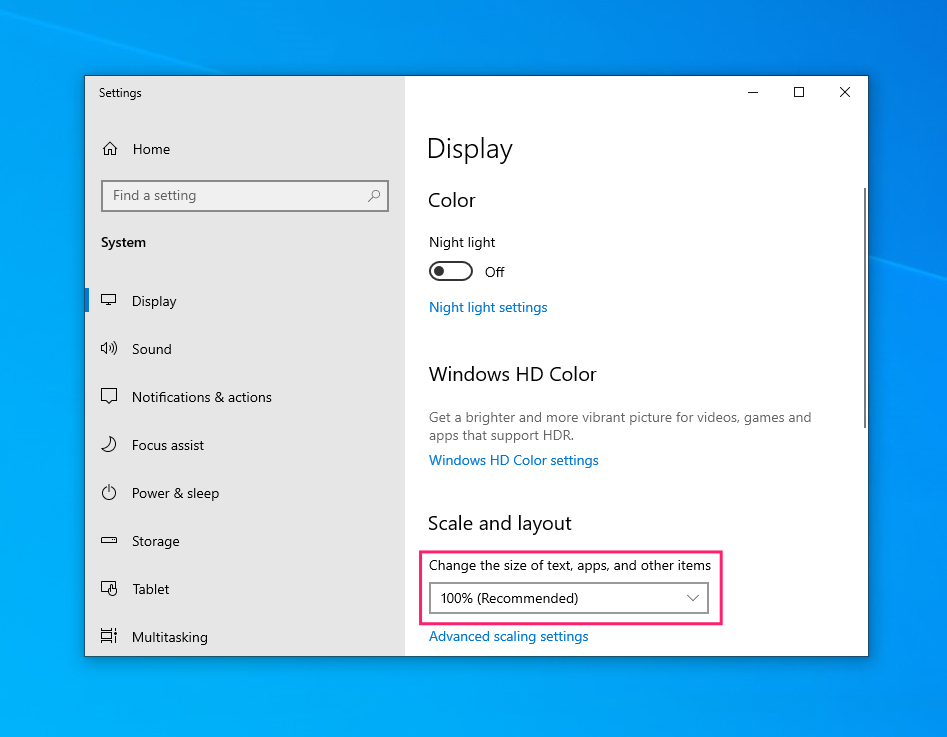Switch to Focus assist page

pos(245,445)
